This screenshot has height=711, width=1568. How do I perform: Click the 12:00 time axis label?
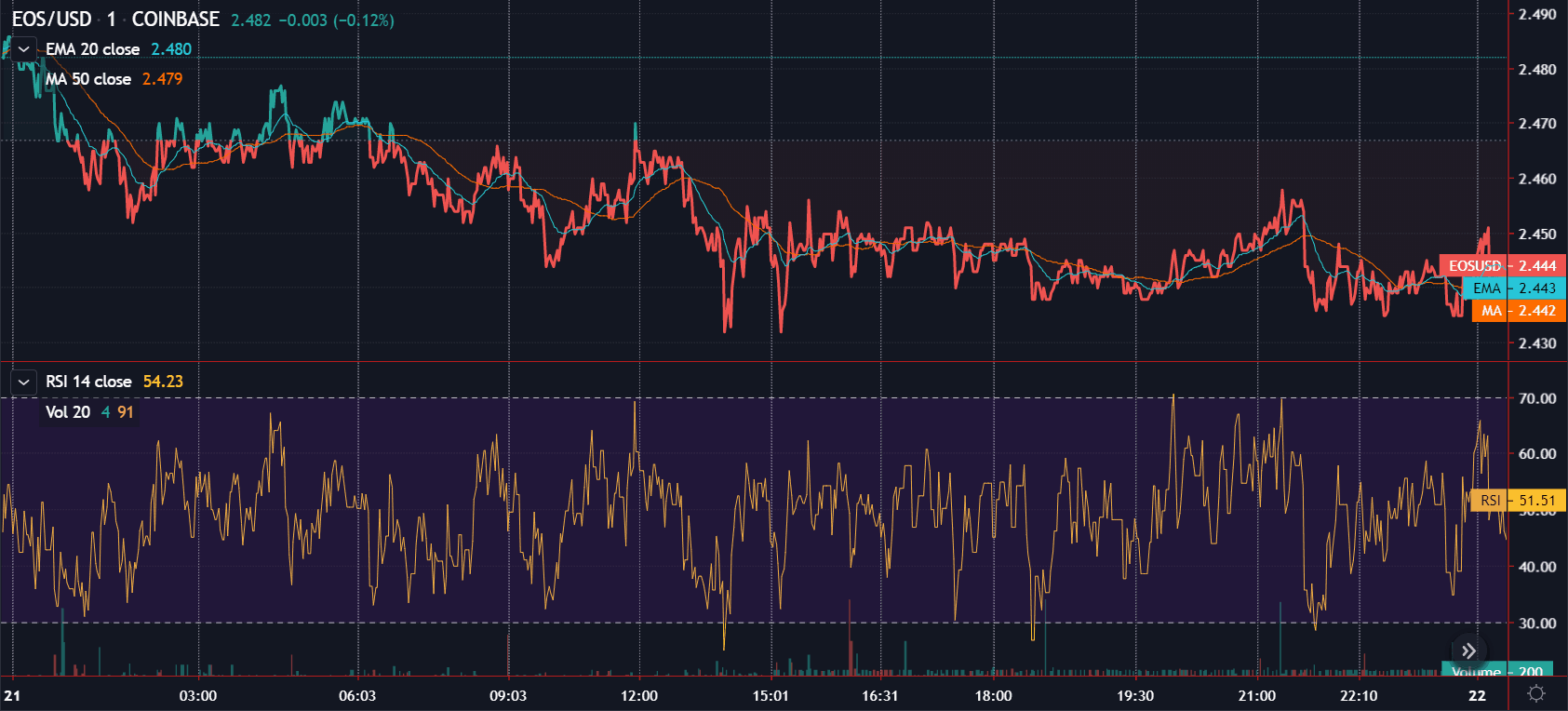pyautogui.click(x=639, y=696)
